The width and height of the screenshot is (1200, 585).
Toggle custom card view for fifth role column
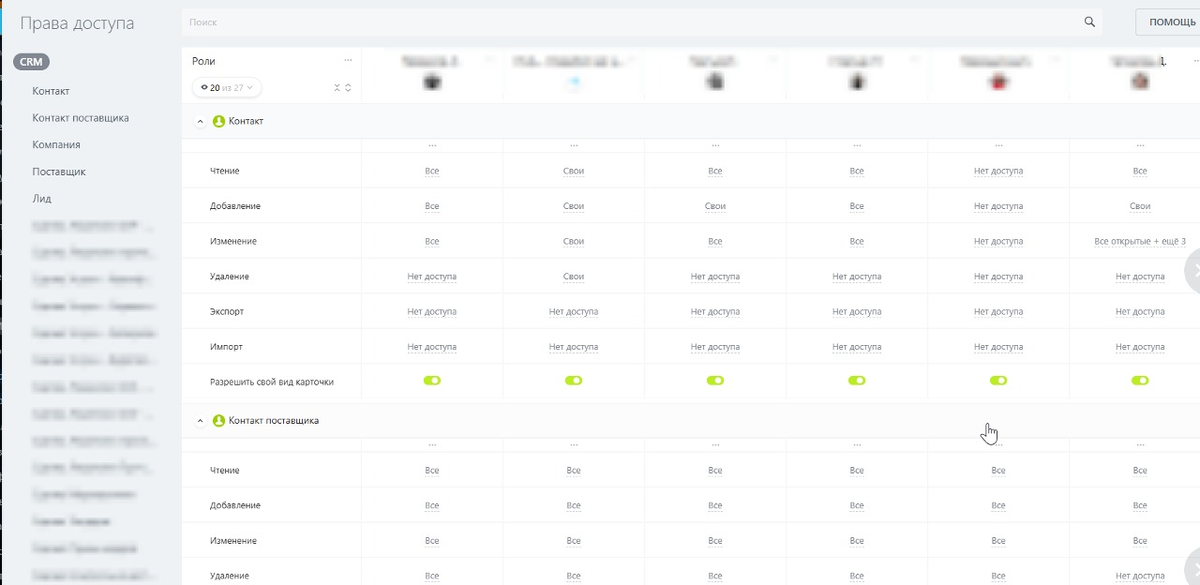tap(998, 381)
